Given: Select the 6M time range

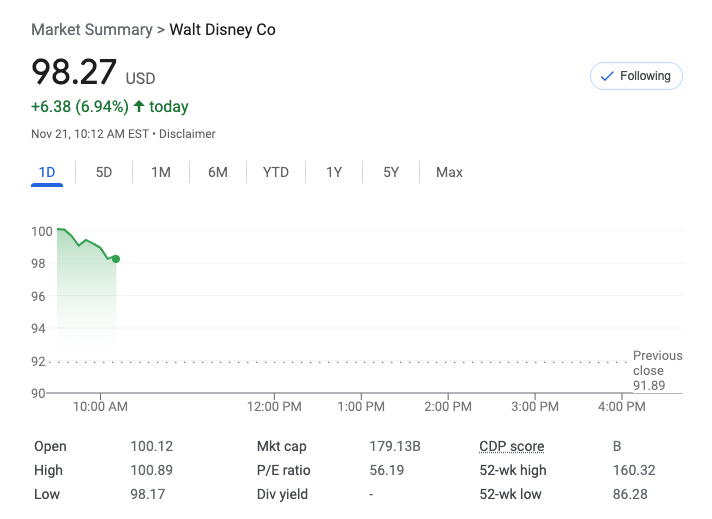Looking at the screenshot, I should point(218,173).
